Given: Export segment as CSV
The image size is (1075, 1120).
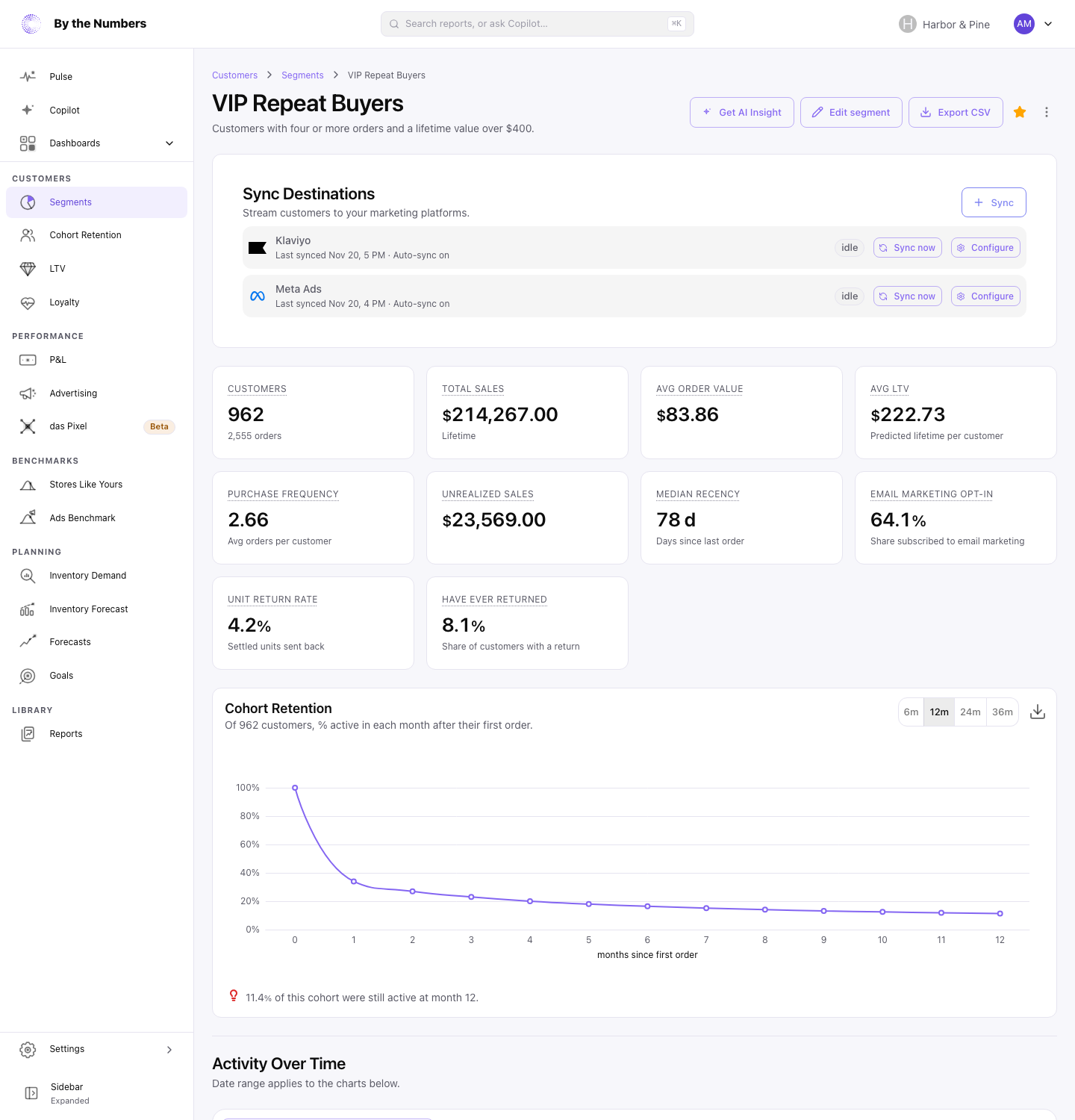Looking at the screenshot, I should click(x=956, y=113).
